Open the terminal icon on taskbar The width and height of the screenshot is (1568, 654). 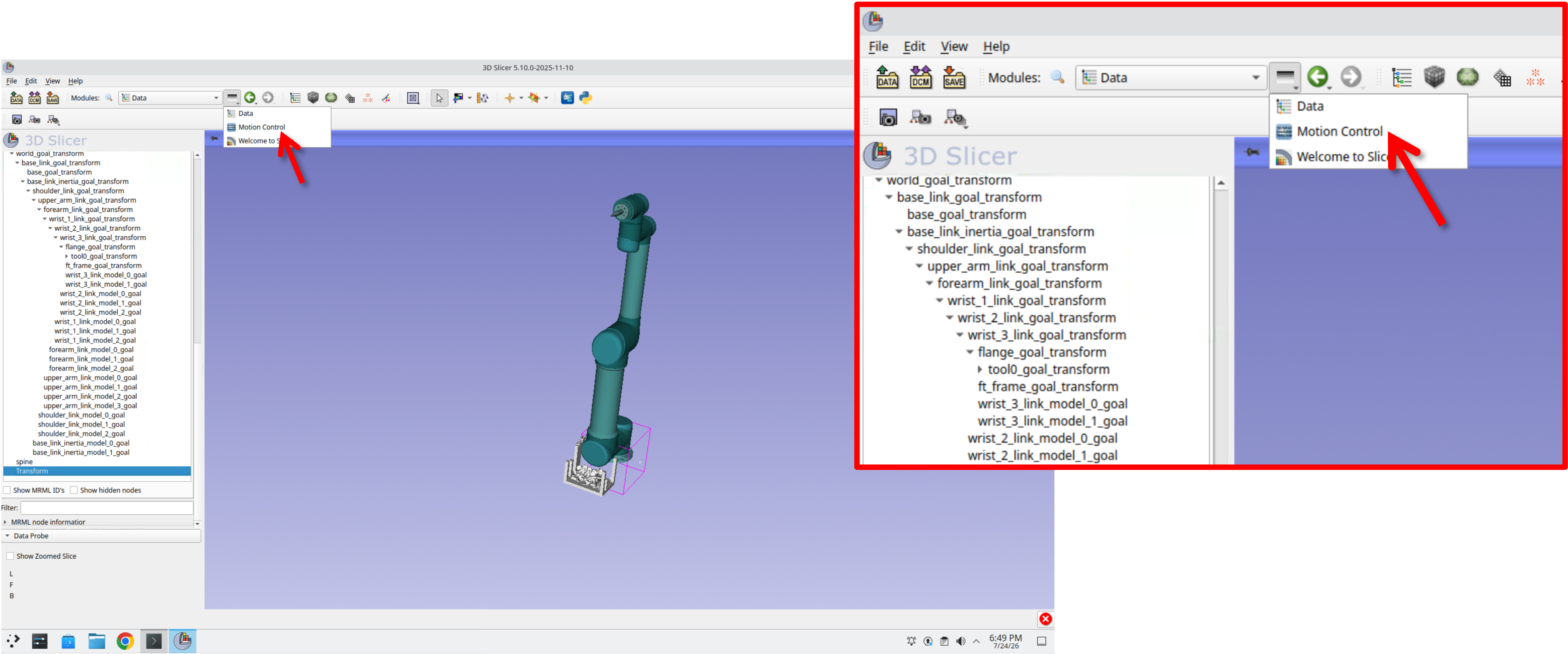coord(154,640)
